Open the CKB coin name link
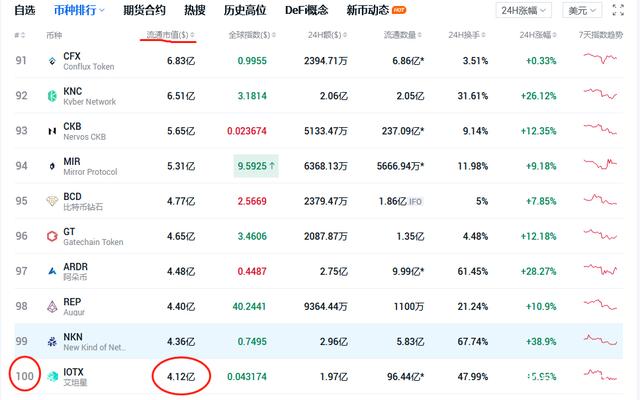The image size is (640, 400). click(x=72, y=127)
